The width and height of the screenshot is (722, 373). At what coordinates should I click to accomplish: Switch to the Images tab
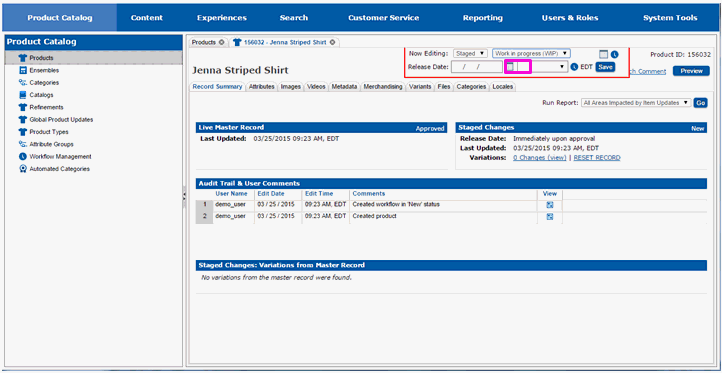291,87
